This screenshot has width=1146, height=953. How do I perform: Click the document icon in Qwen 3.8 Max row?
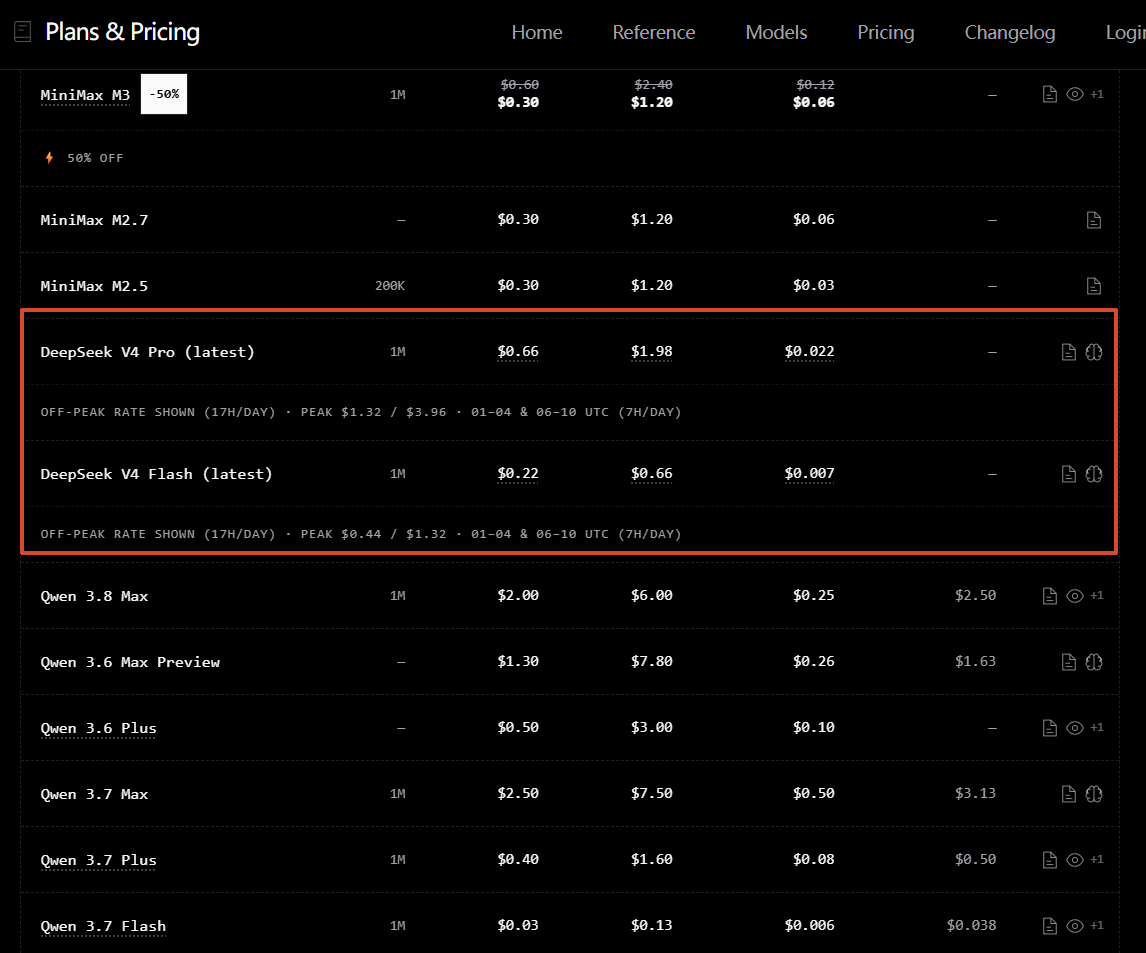tap(1050, 596)
